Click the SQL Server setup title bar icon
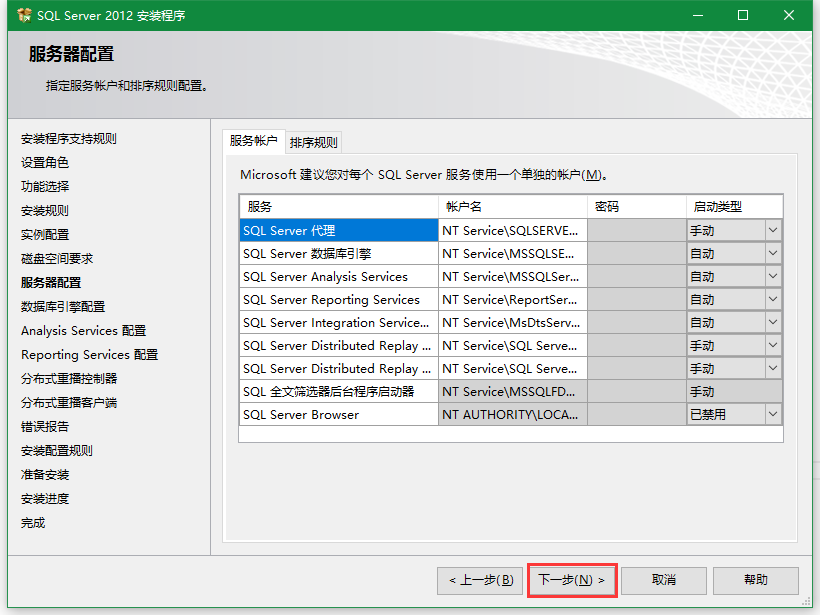Image resolution: width=820 pixels, height=615 pixels. pyautogui.click(x=24, y=15)
